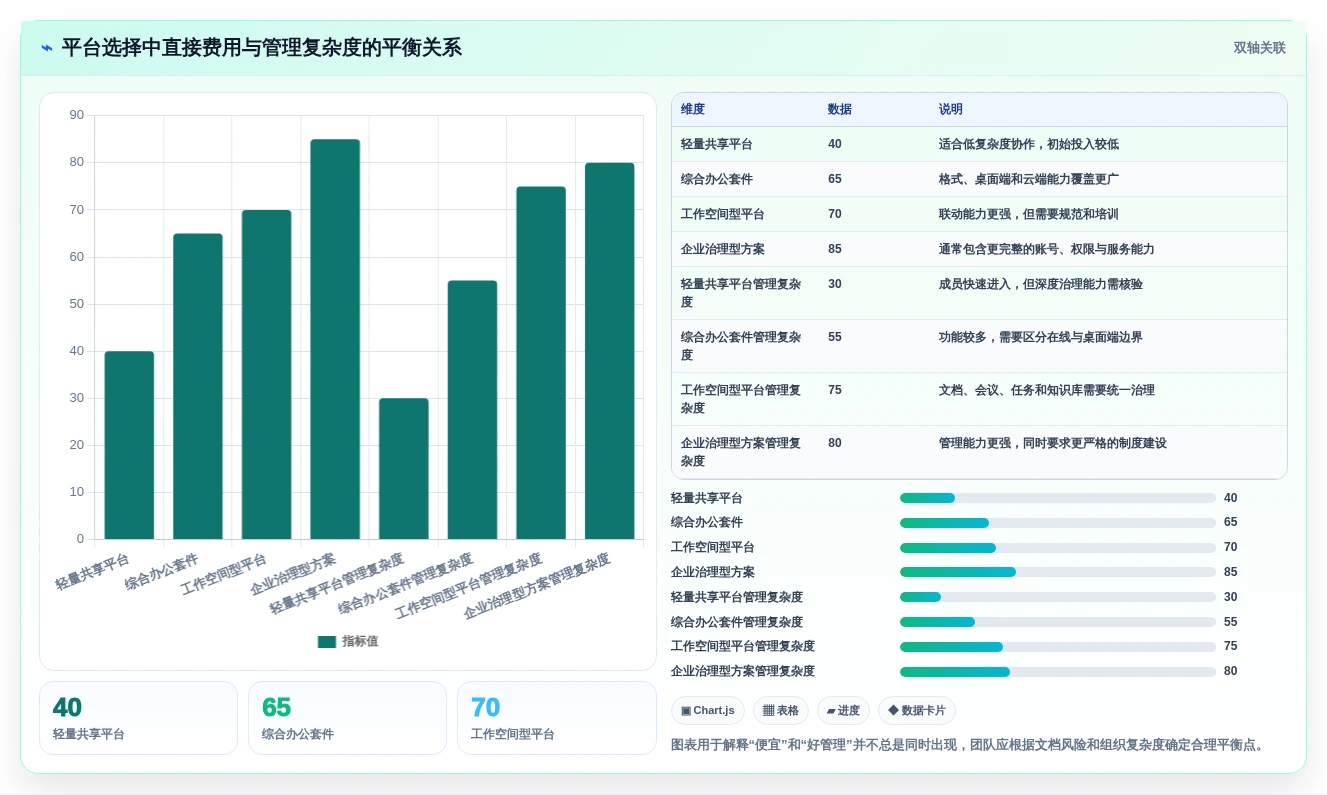Viewport: 1327px width, 795px height.
Task: Click the 轻量共享平台管理复杂度 progress bar
Action: (x=1058, y=597)
